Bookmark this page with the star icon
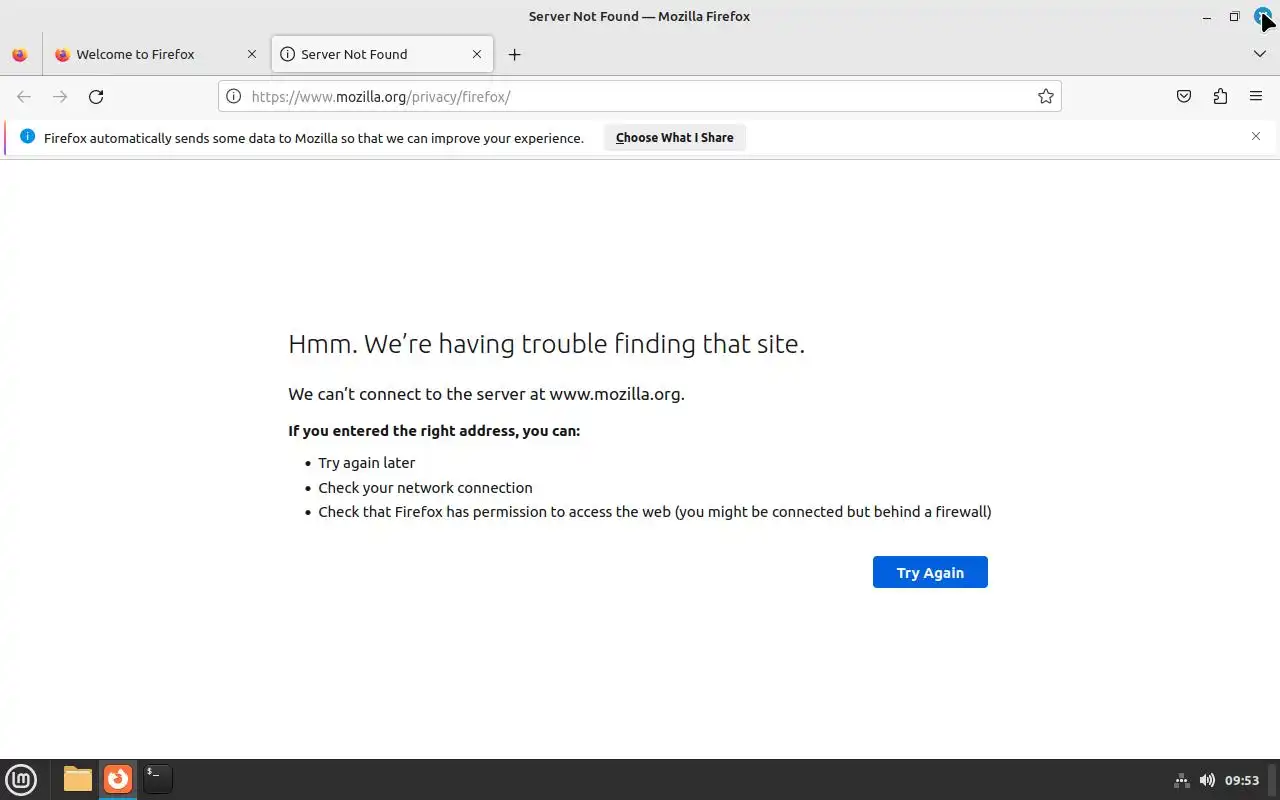The image size is (1280, 800). tap(1046, 96)
